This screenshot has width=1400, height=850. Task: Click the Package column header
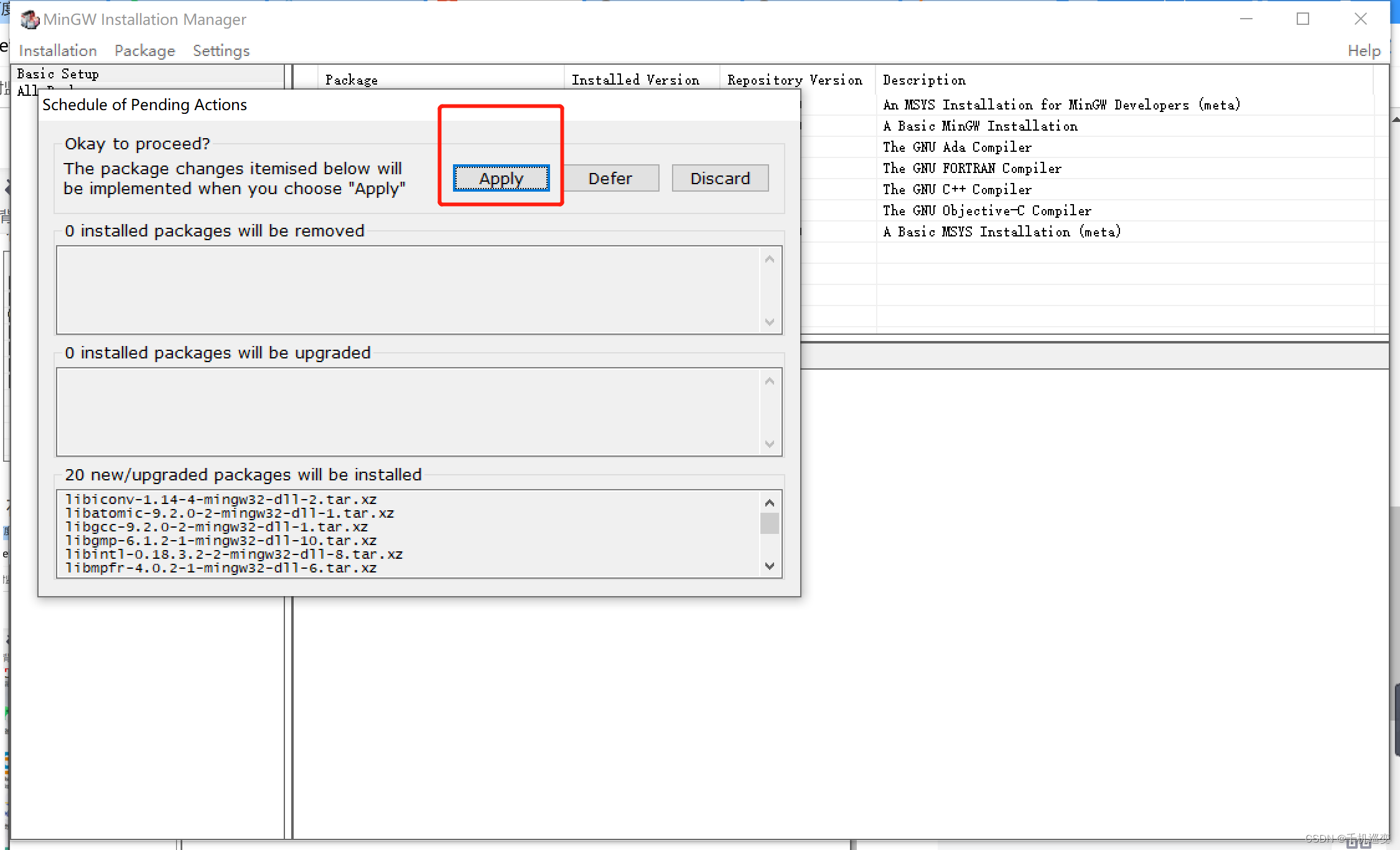(x=441, y=80)
